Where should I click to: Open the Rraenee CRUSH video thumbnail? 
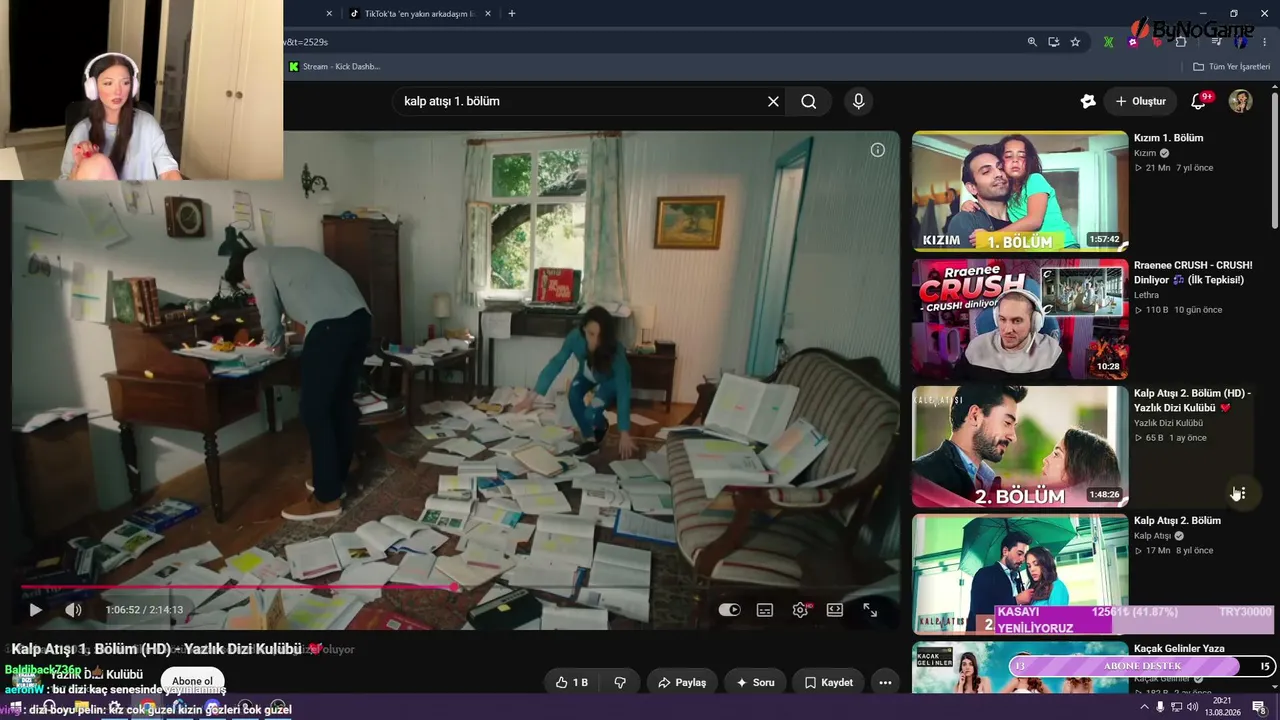point(1020,319)
